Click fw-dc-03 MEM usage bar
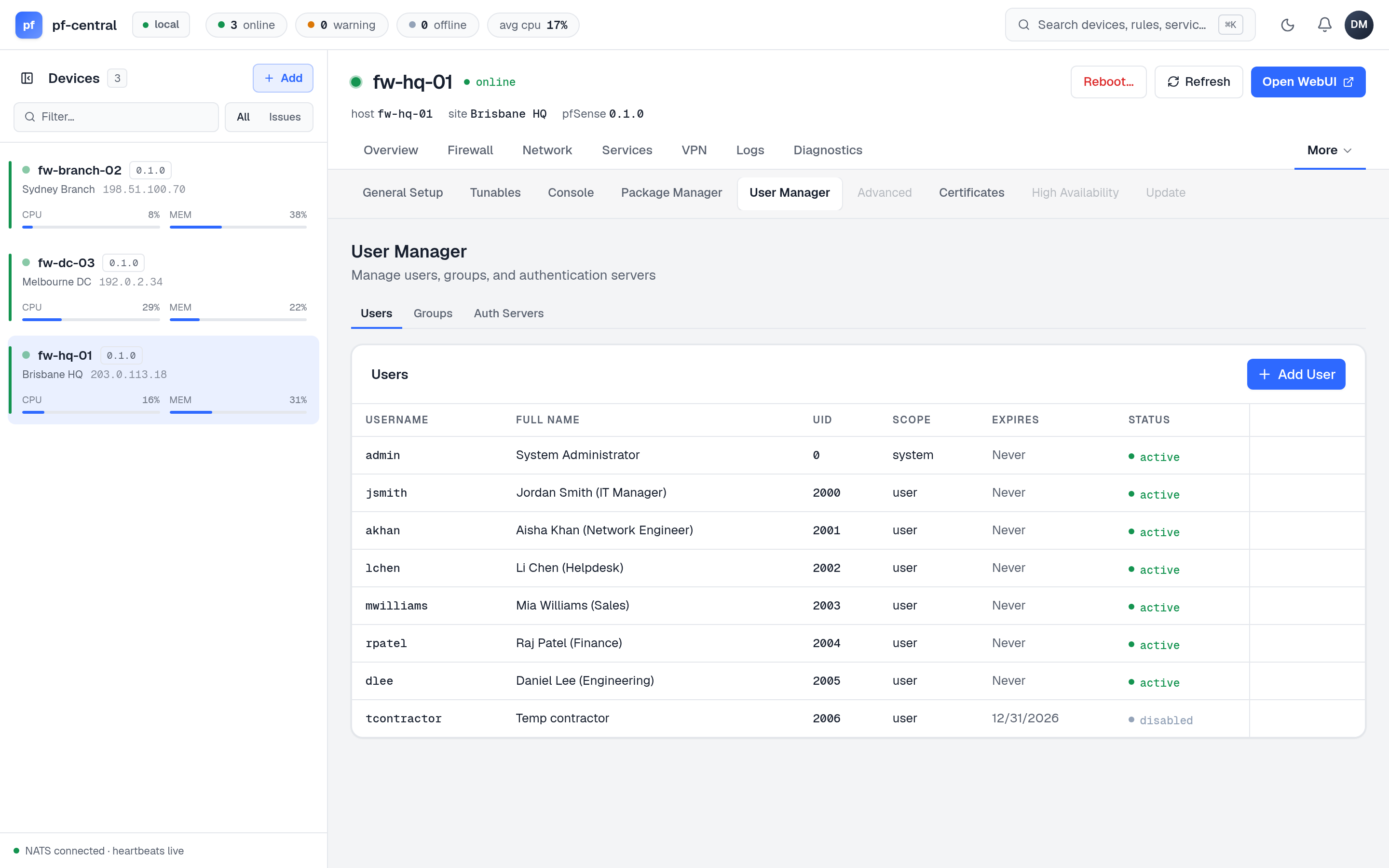Image resolution: width=1389 pixels, height=868 pixels. click(238, 320)
